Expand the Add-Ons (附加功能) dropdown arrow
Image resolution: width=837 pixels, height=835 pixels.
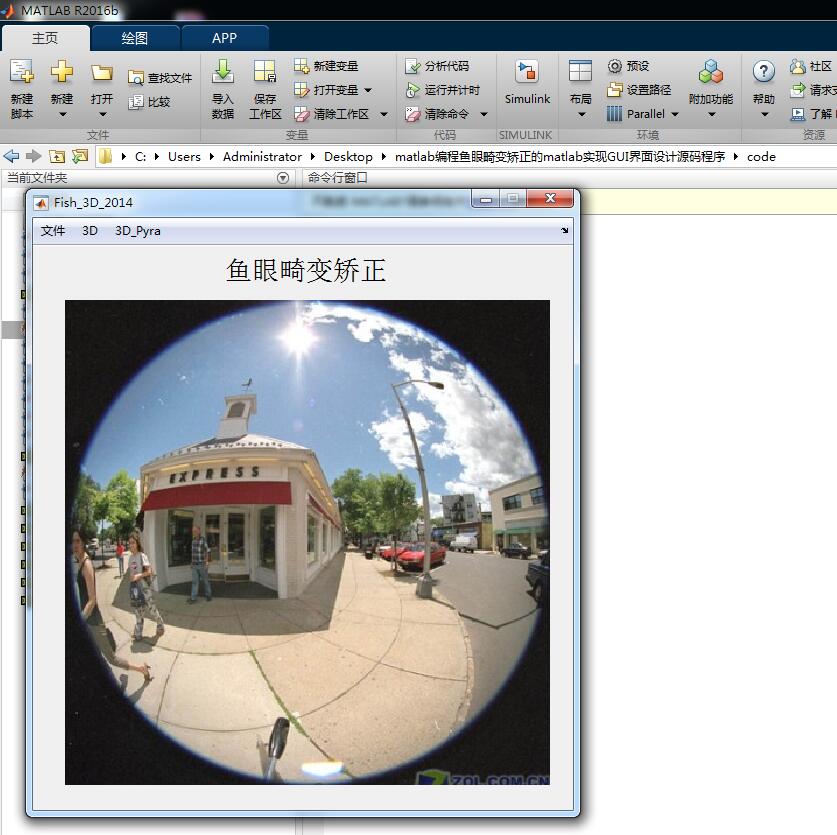[x=712, y=114]
